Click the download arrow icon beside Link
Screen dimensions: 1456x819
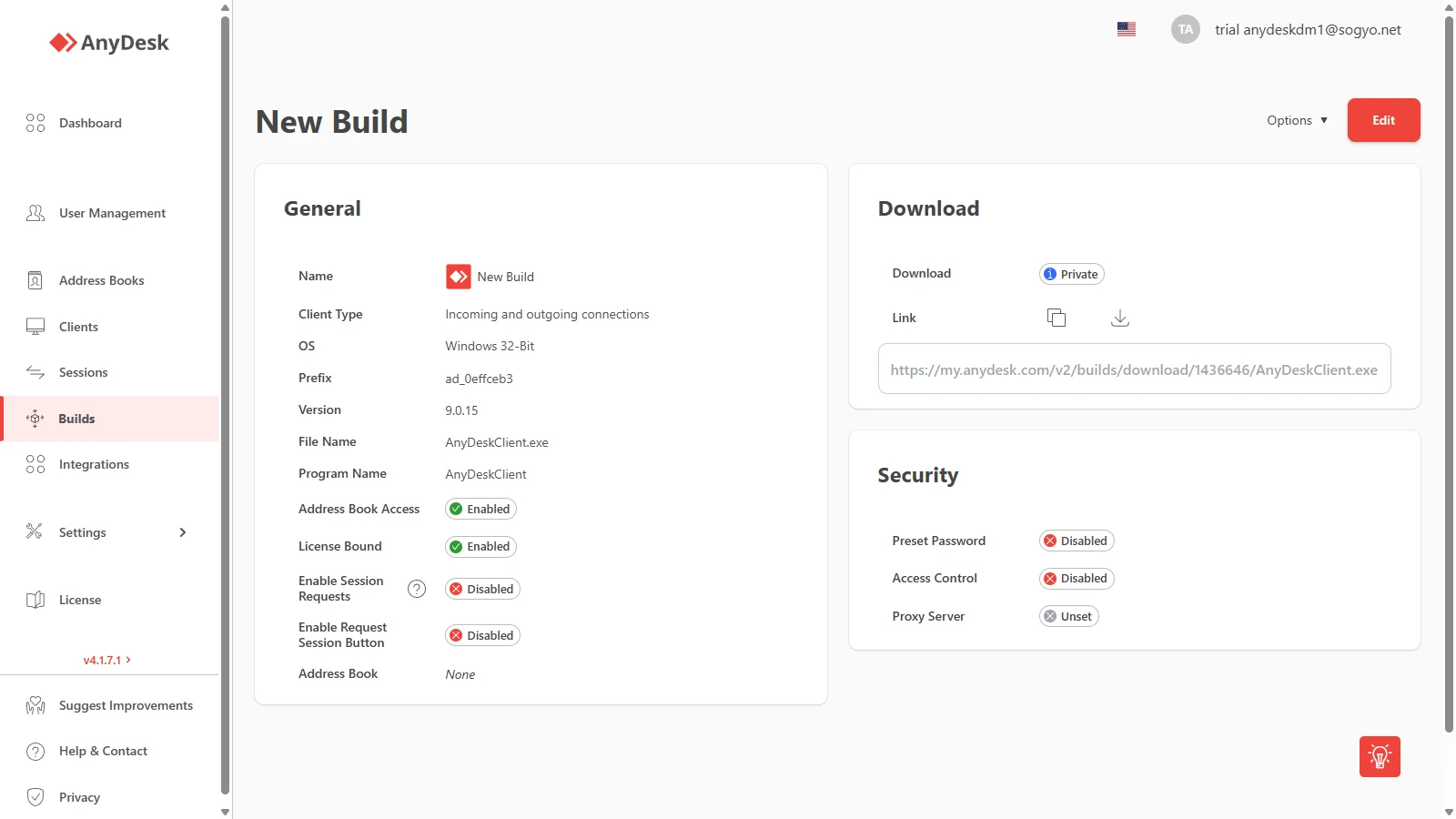pyautogui.click(x=1120, y=318)
